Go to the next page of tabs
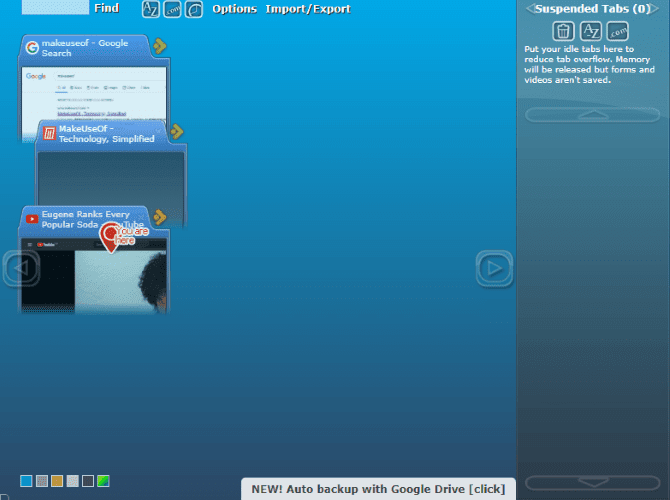670x500 pixels. tap(493, 268)
